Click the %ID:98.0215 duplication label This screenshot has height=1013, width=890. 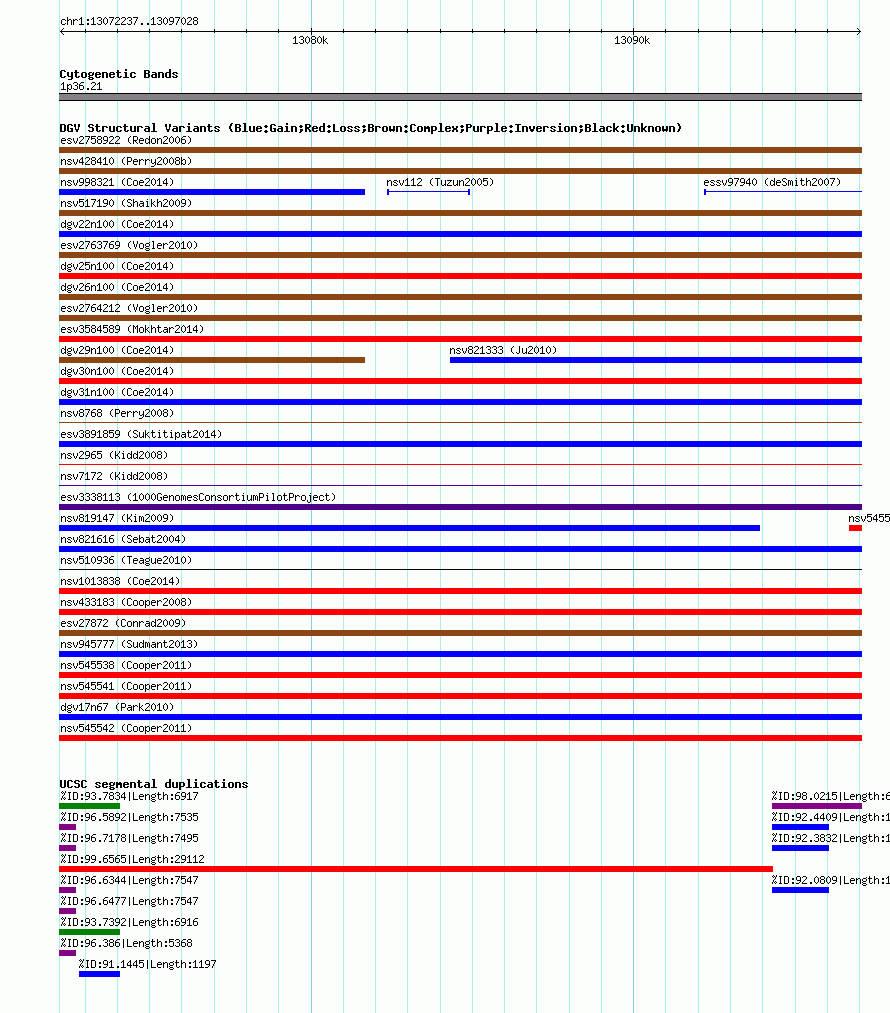831,797
